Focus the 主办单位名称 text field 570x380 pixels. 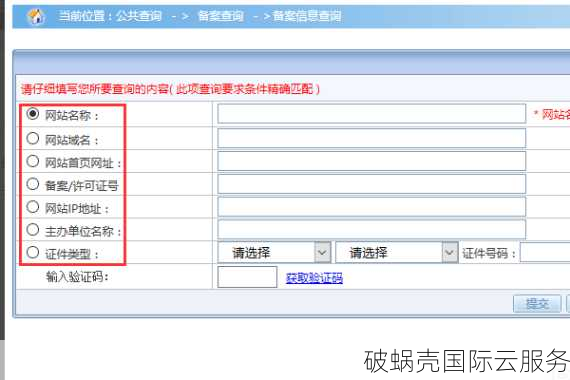(x=372, y=229)
